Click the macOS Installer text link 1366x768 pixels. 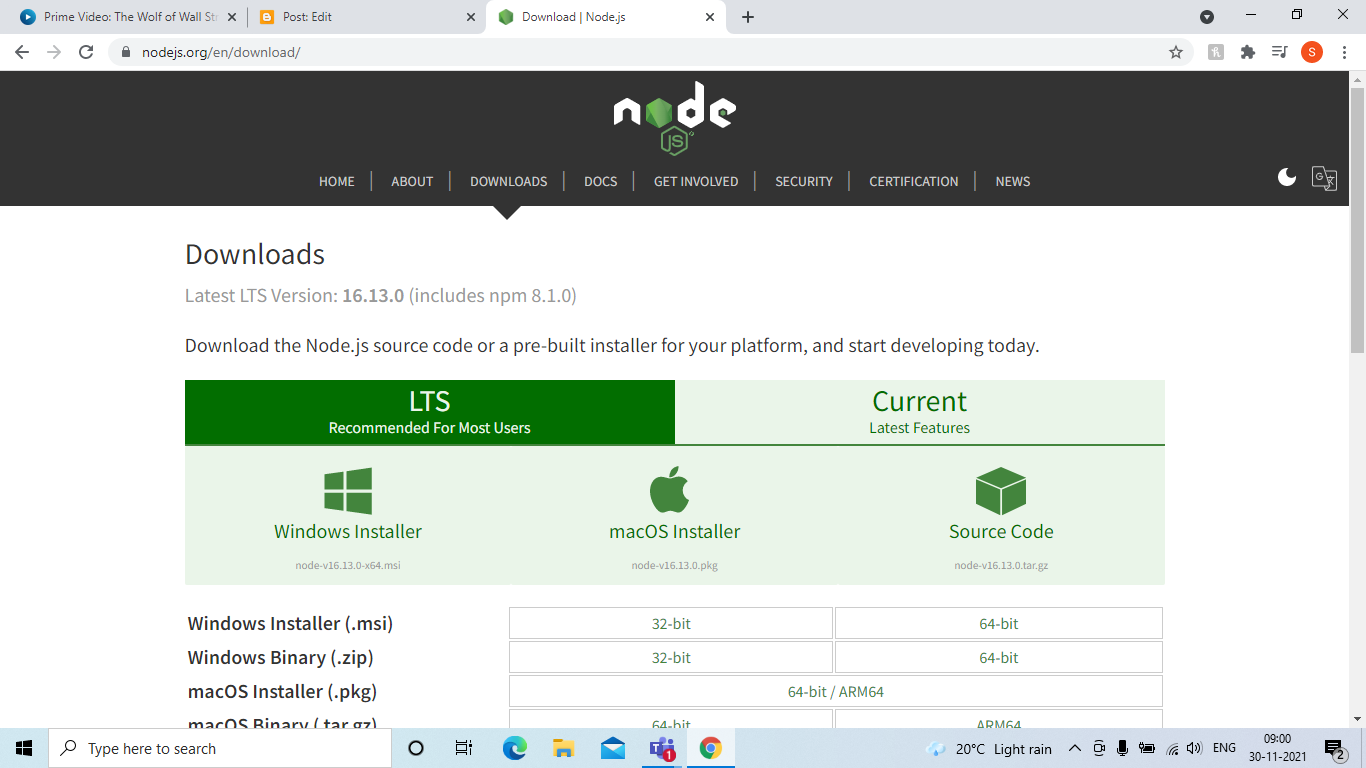click(675, 532)
